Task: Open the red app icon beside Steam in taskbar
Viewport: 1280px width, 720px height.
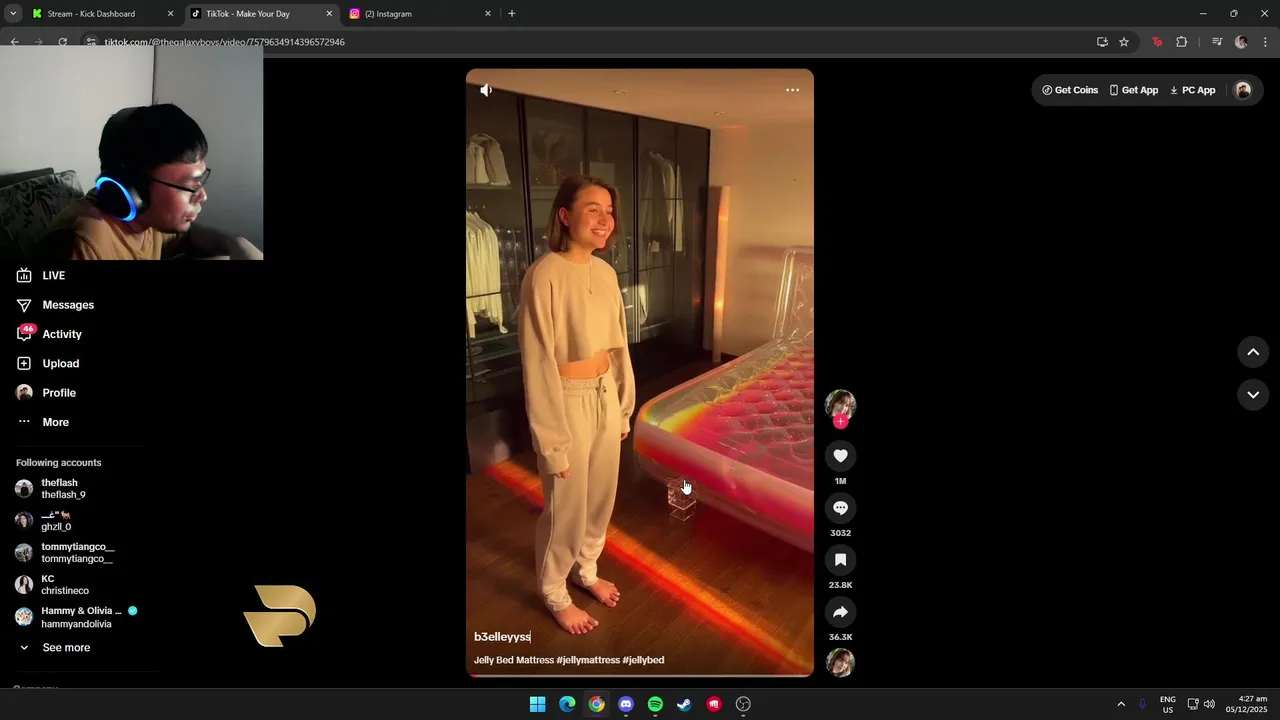Action: point(714,704)
